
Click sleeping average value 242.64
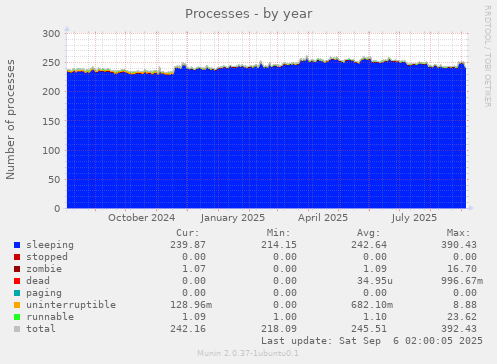(x=369, y=245)
